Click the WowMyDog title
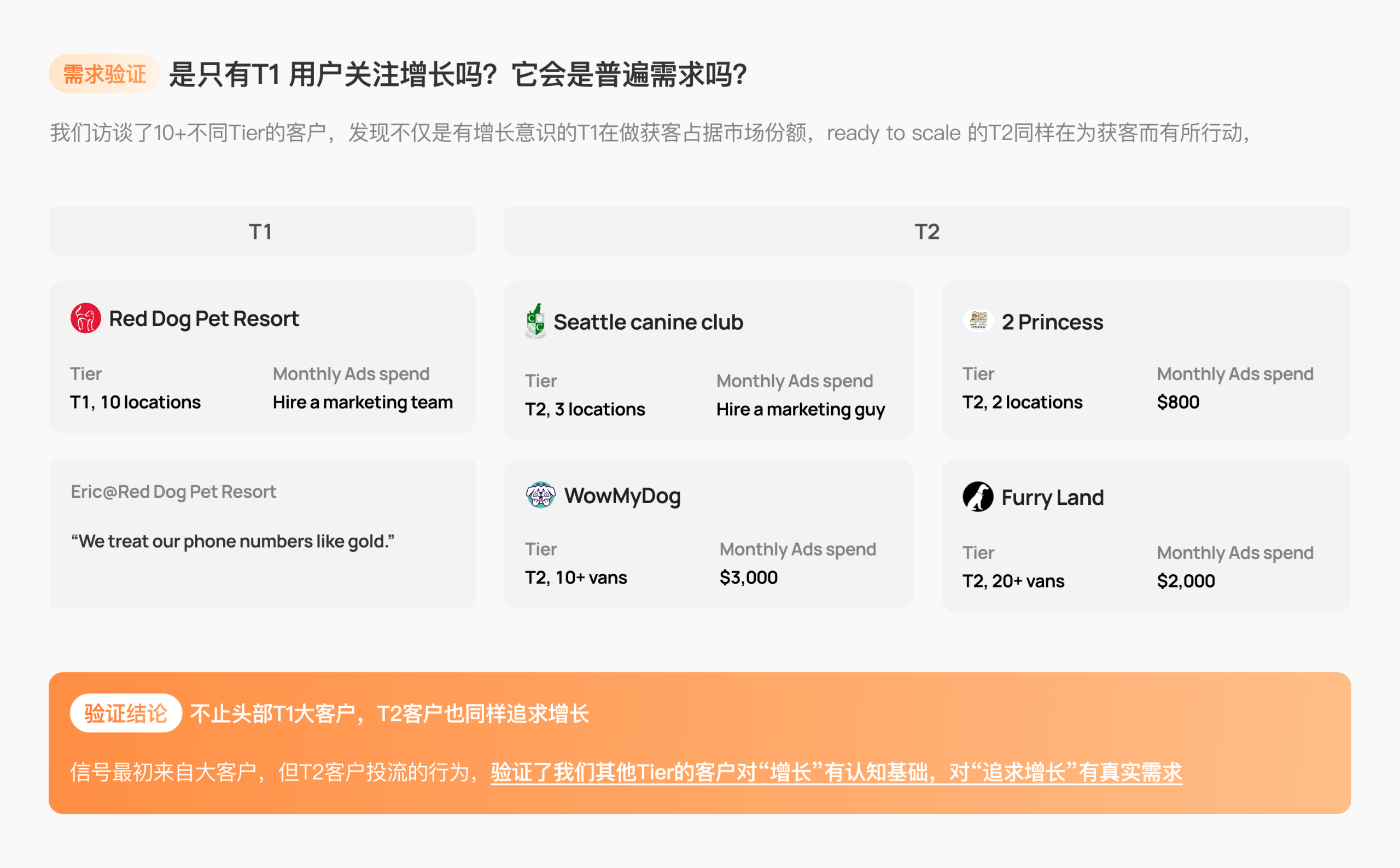Image resolution: width=1400 pixels, height=868 pixels. pyautogui.click(x=622, y=496)
